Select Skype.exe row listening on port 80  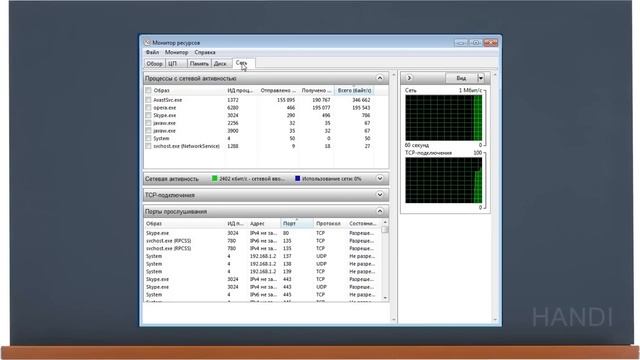click(x=263, y=233)
